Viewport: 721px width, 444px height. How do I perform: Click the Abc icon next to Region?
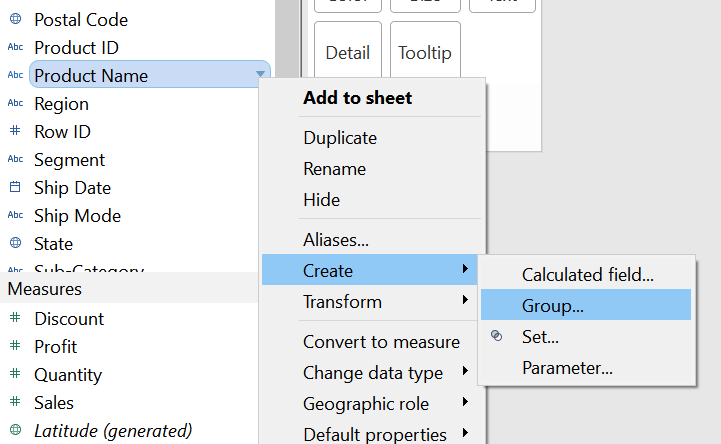(x=15, y=104)
